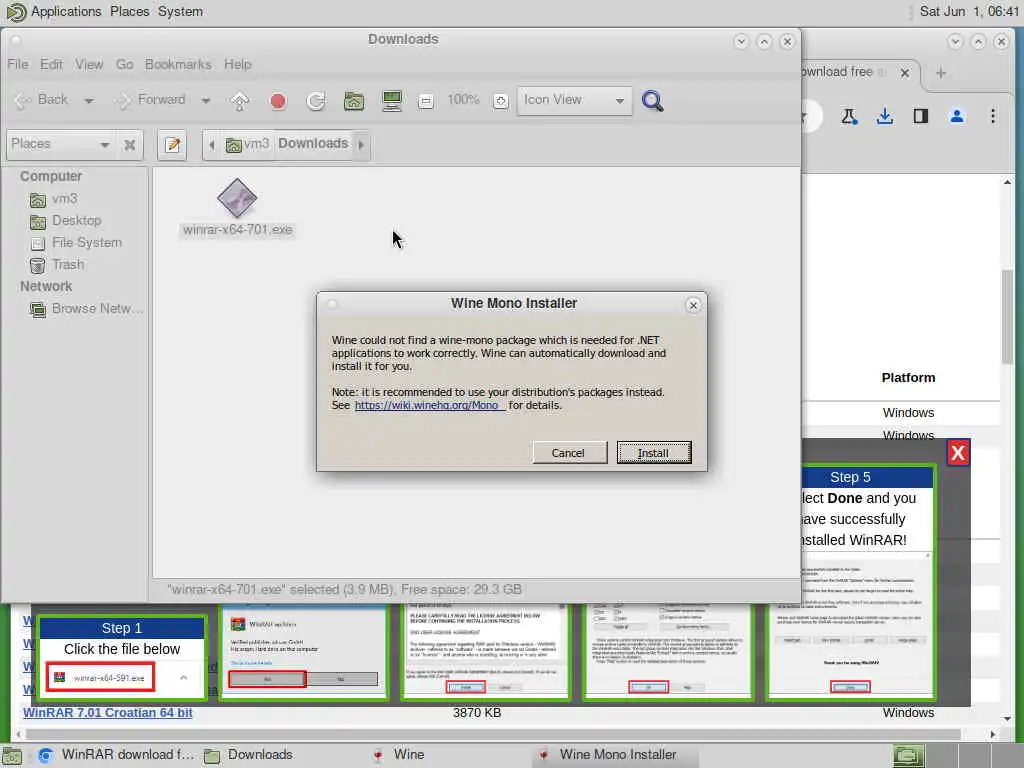Open the Edit menu
This screenshot has height=768, width=1024.
(51, 64)
